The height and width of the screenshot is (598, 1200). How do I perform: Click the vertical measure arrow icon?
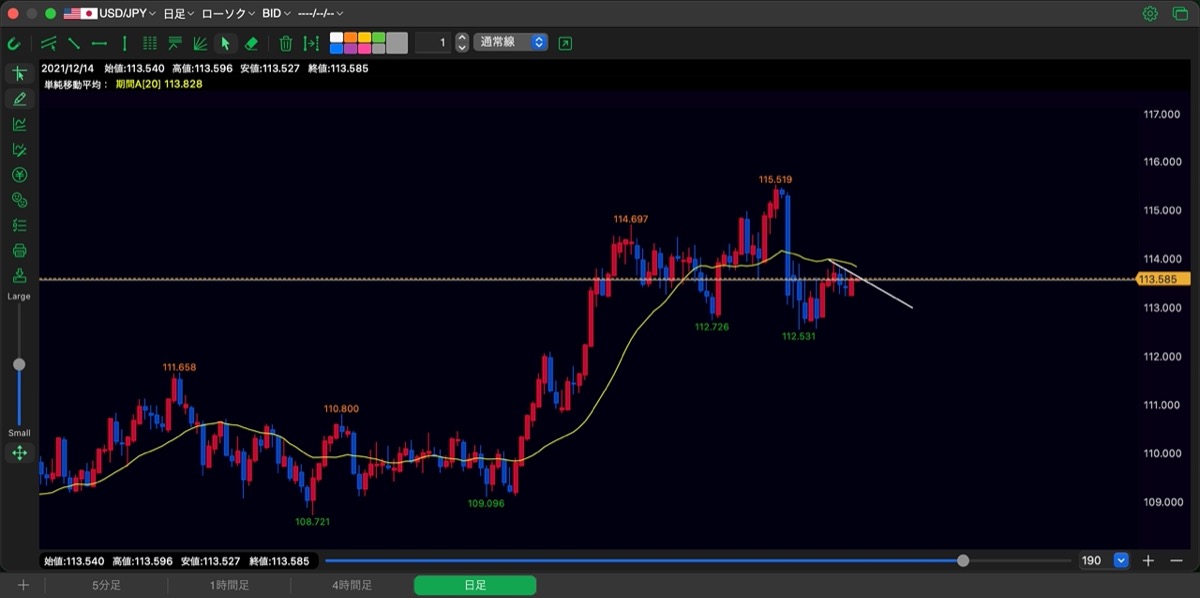pyautogui.click(x=311, y=43)
